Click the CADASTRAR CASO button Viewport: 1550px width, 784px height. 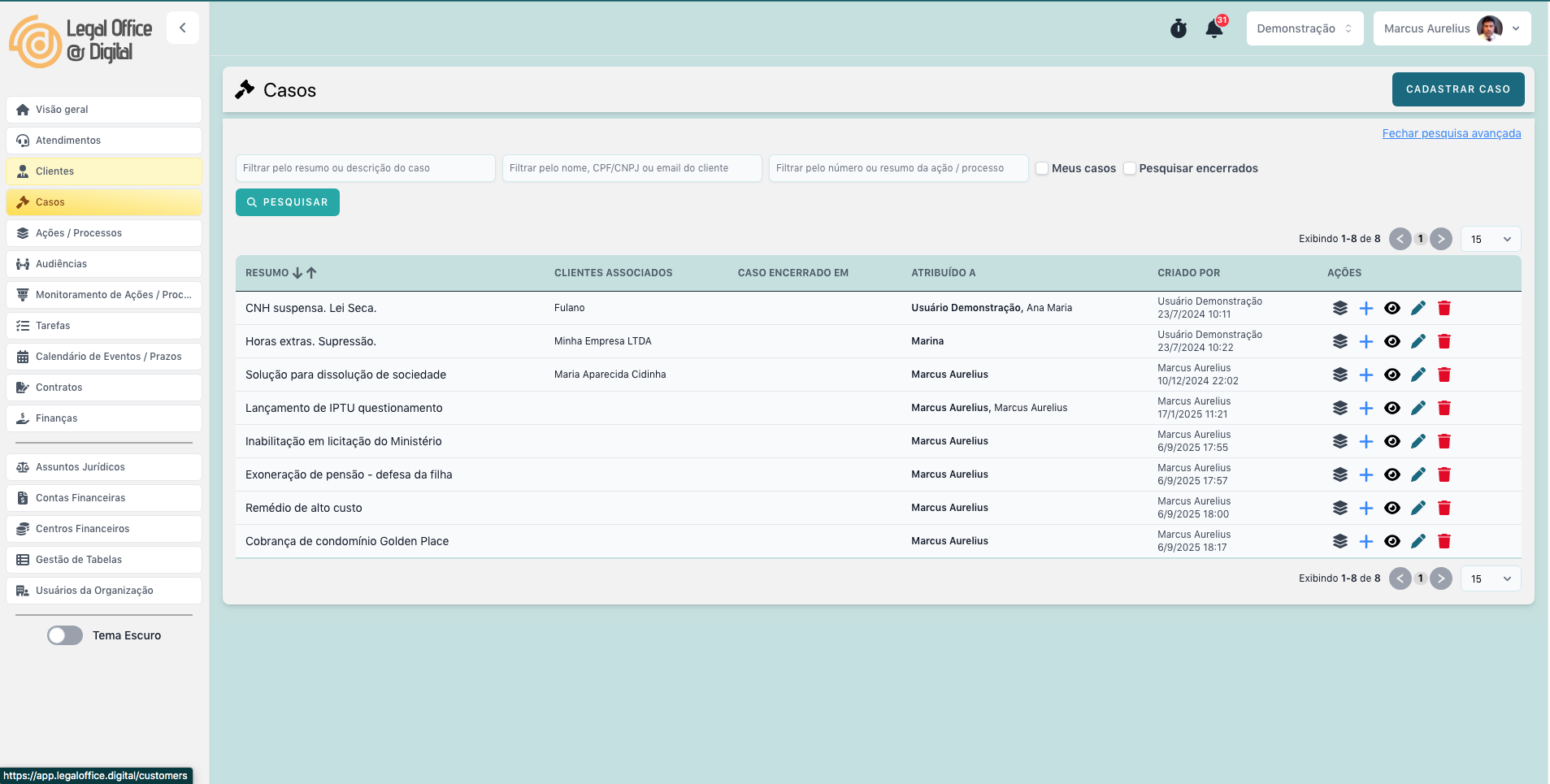pyautogui.click(x=1457, y=89)
